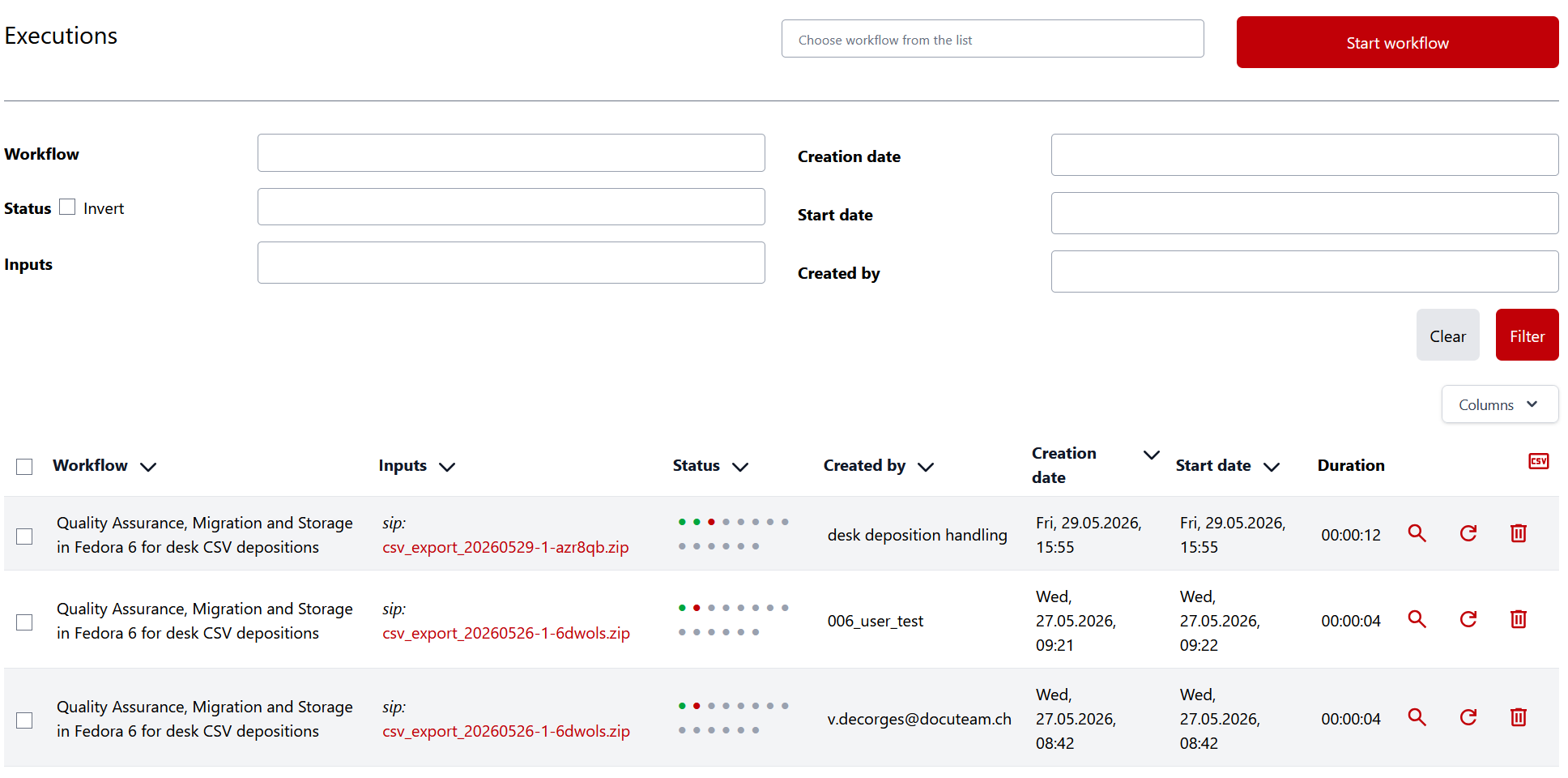Select the 'desk deposition handling' cell

click(917, 535)
